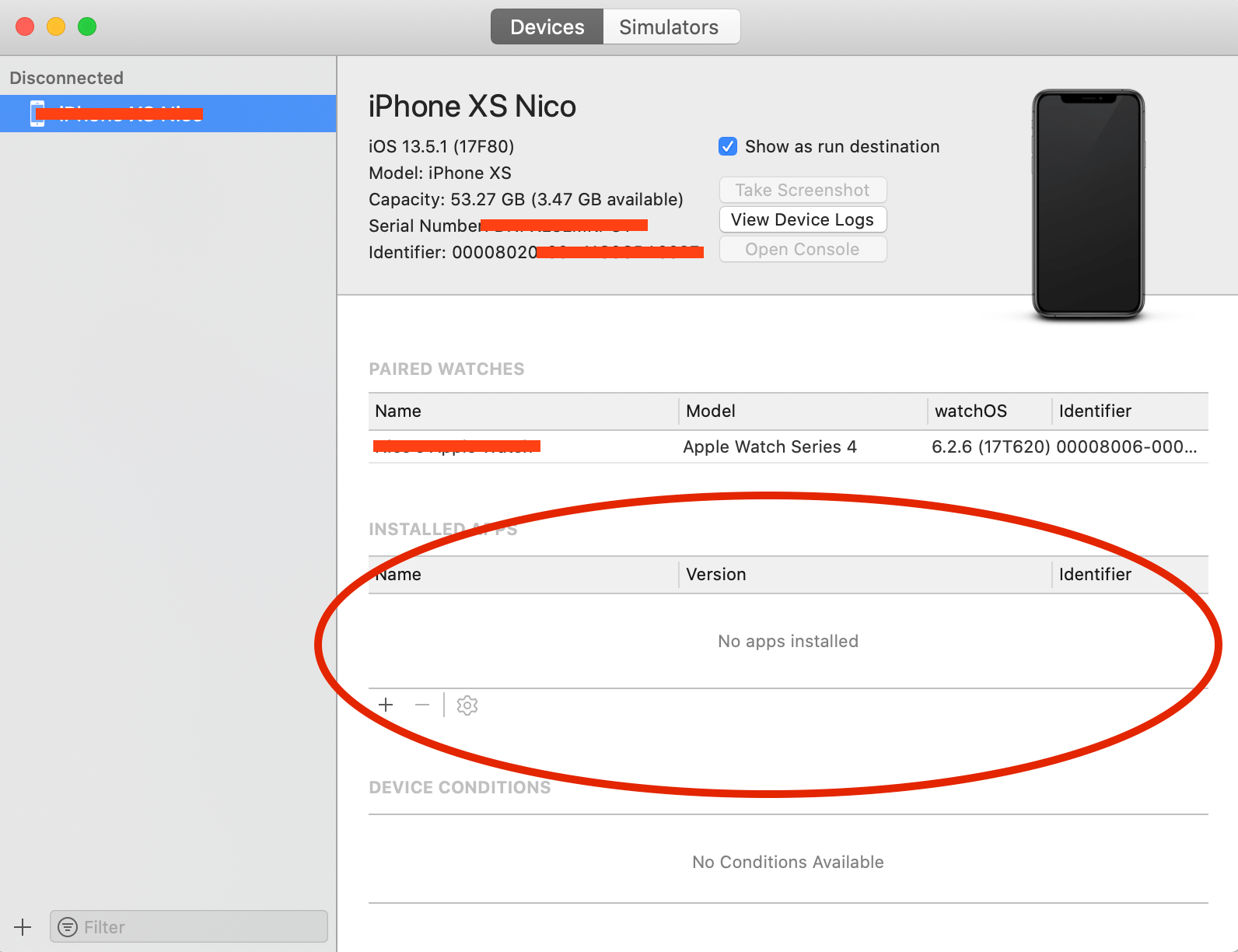
Task: Click the iPhone XS Nico title
Action: click(x=472, y=106)
